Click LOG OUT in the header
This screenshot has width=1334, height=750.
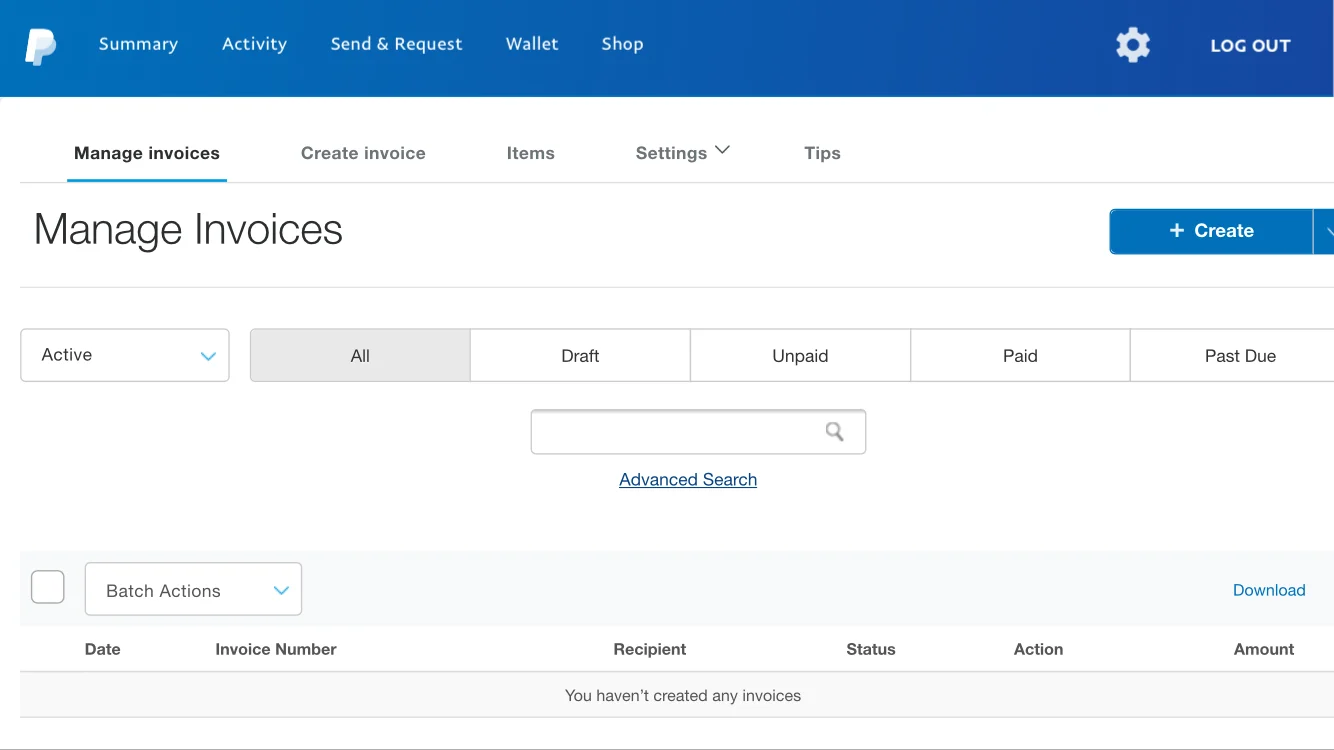click(1250, 46)
